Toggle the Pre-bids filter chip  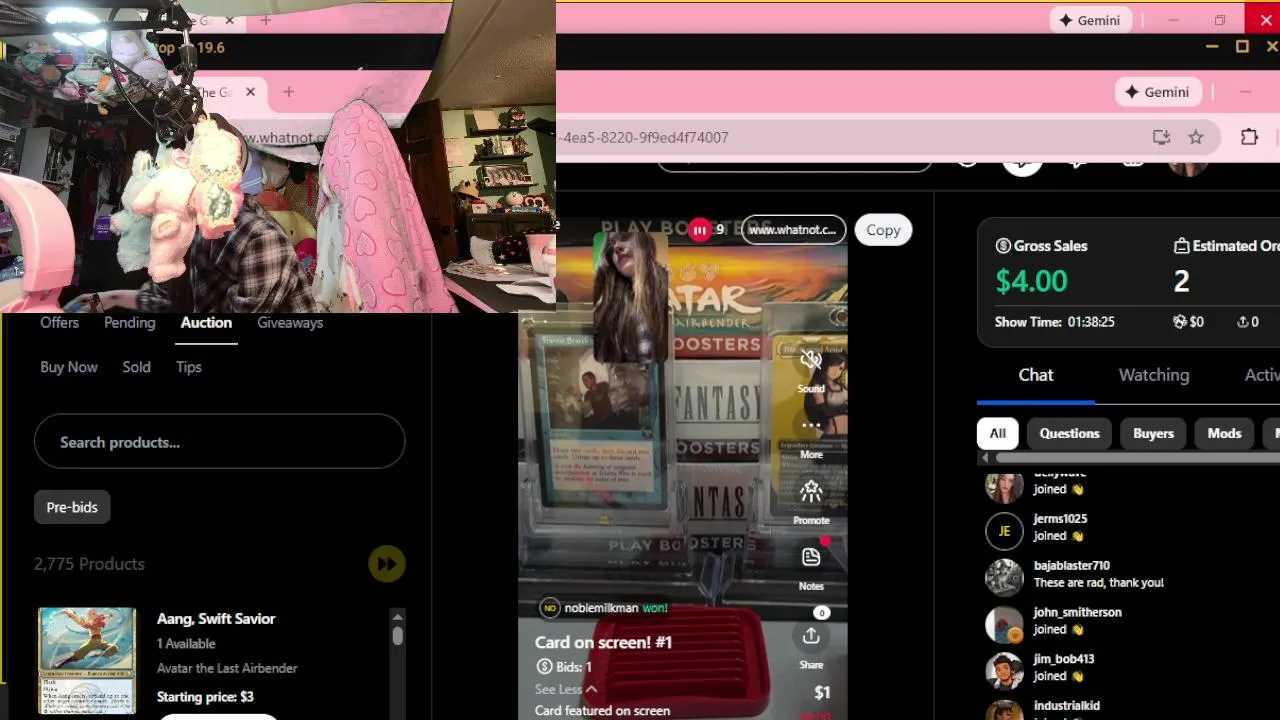point(72,507)
